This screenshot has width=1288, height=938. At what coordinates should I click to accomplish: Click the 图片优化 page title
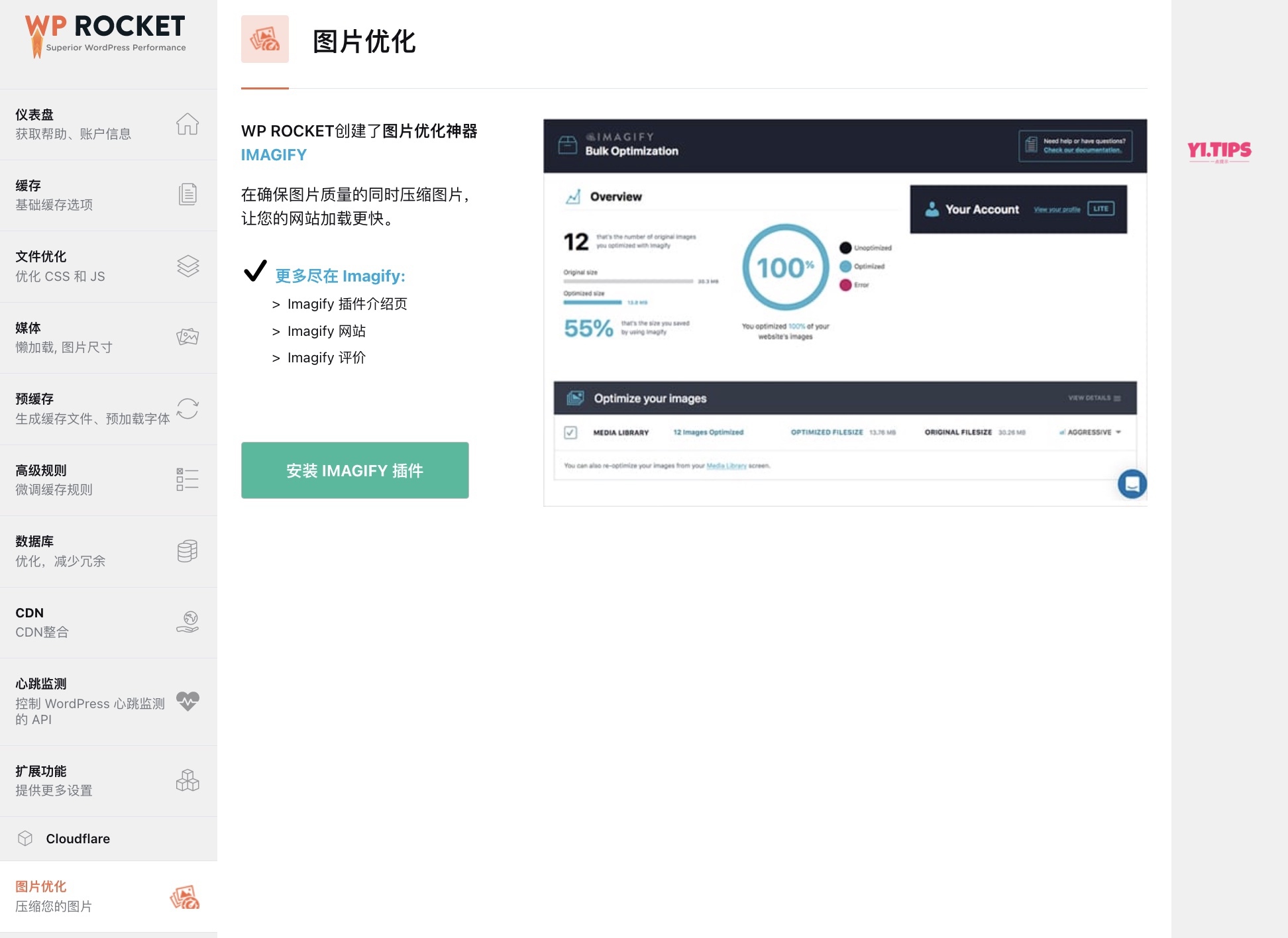coord(364,42)
